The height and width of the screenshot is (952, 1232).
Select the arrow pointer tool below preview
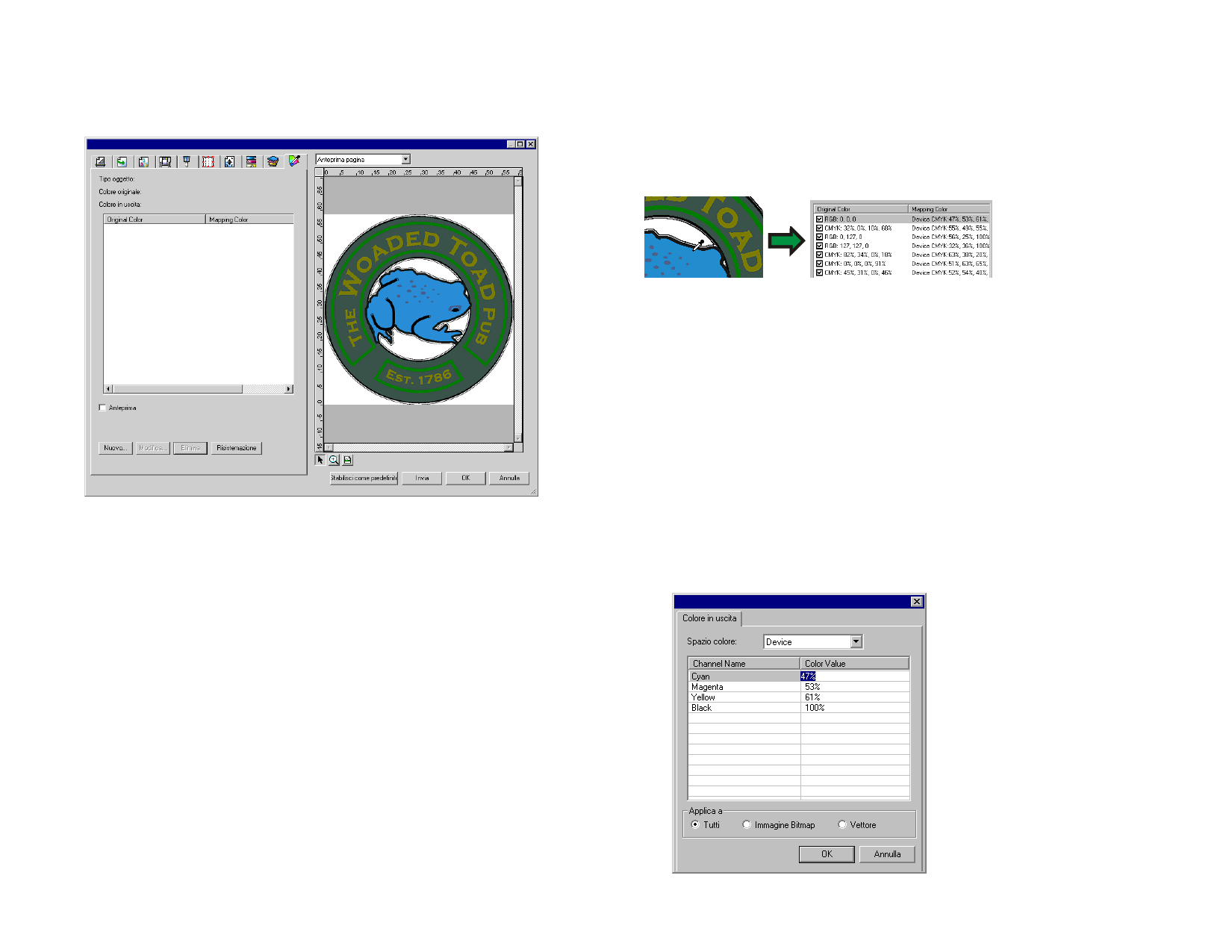[x=320, y=460]
